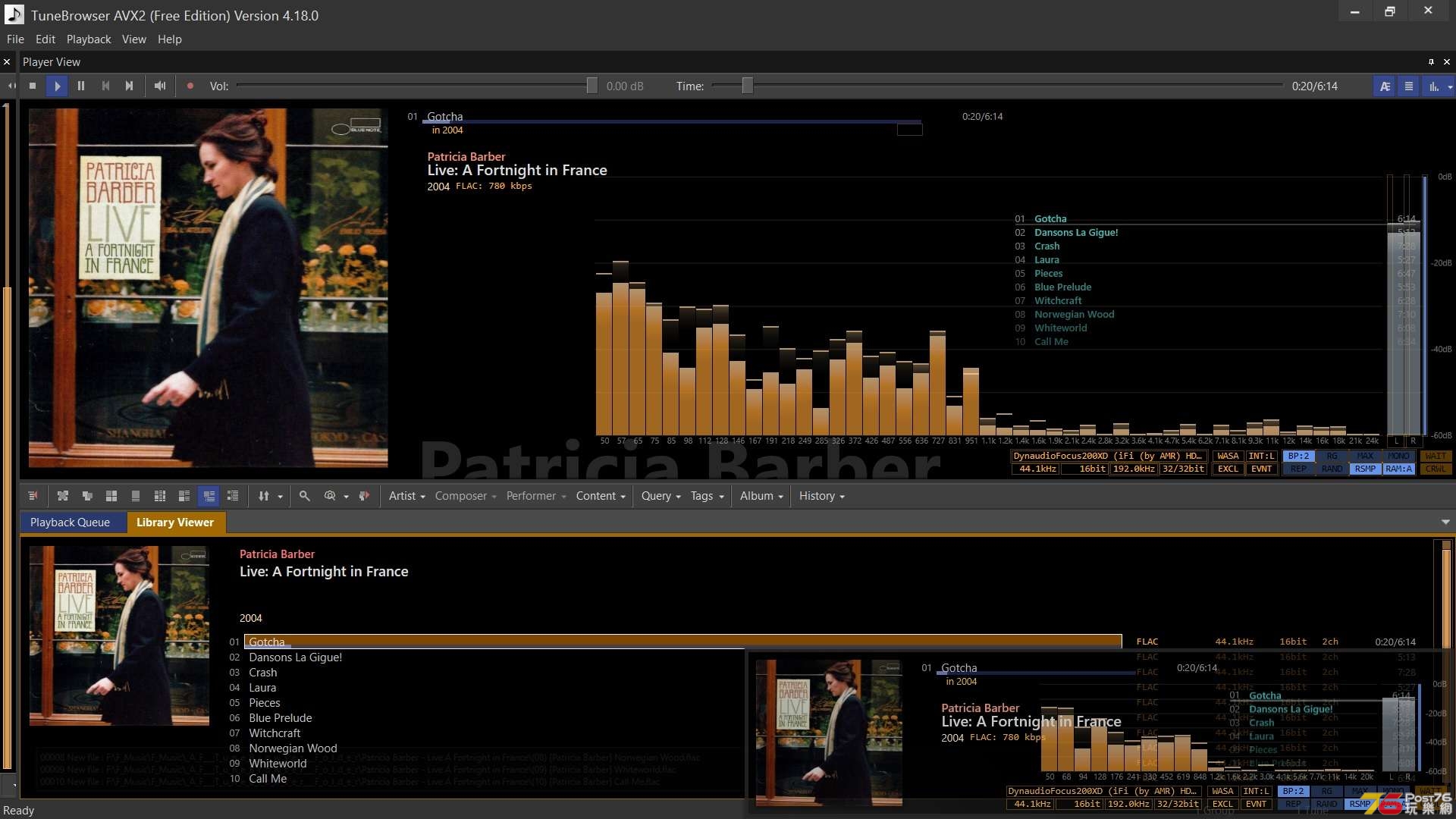Click the play button in Player View
The width and height of the screenshot is (1456, 819).
[x=57, y=86]
